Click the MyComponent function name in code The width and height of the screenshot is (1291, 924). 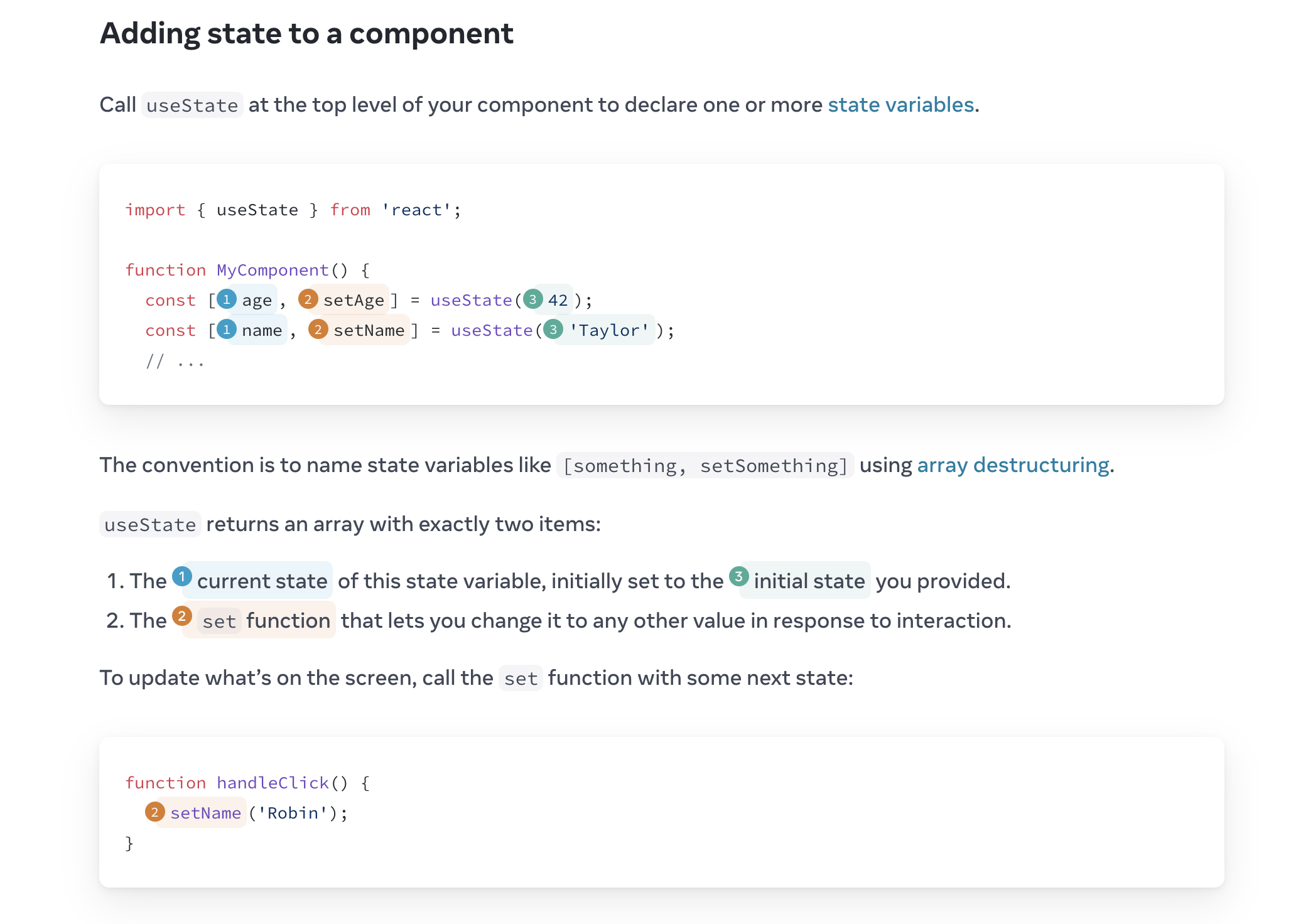tap(273, 270)
